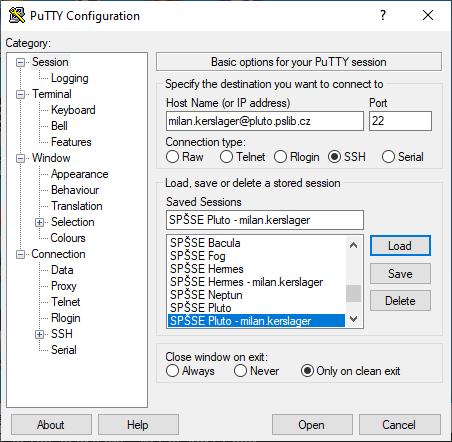Collapse the Session tree node
This screenshot has height=442, width=452.
[x=21, y=62]
